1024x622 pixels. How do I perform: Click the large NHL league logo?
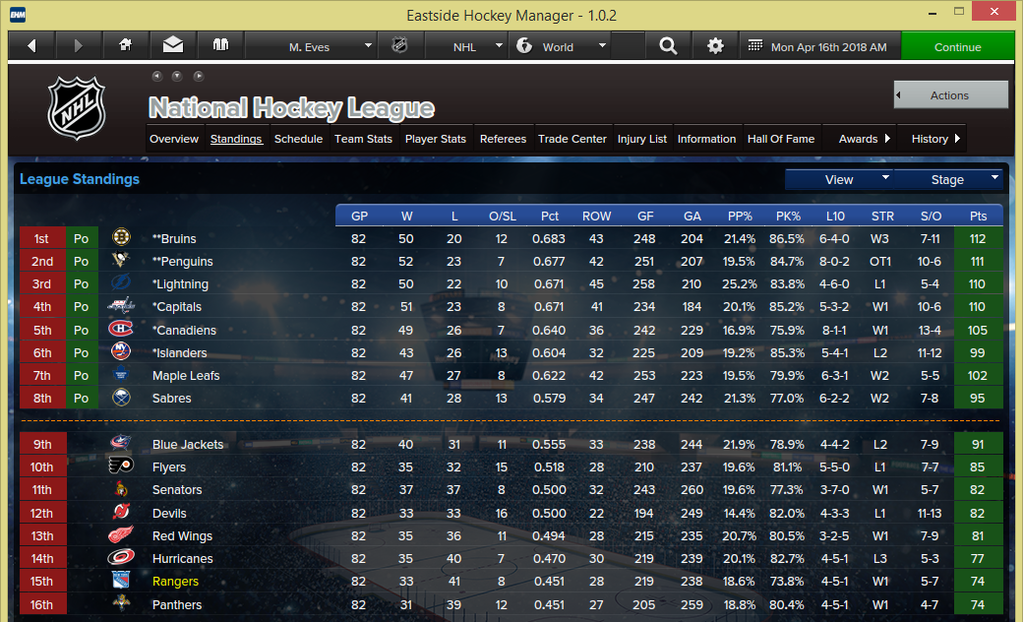[x=76, y=108]
